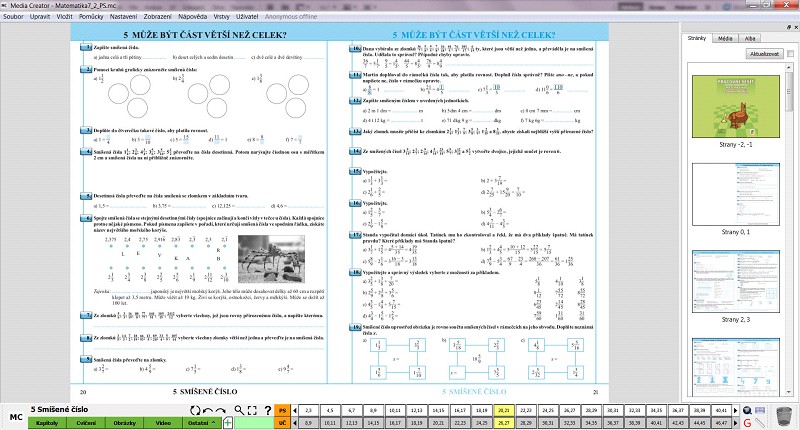The image size is (800, 430).
Task: Go to UČ pages 28,29
Action: (x=526, y=423)
